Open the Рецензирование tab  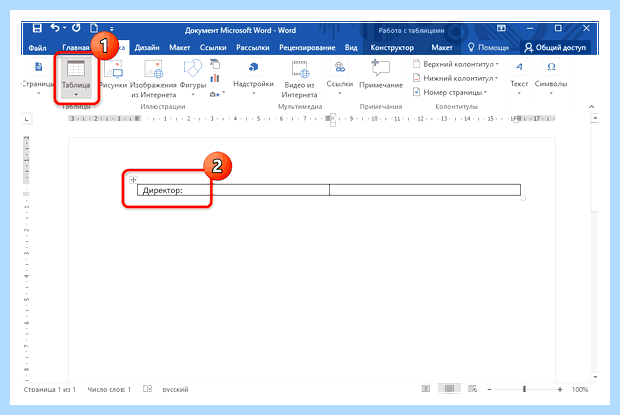tap(307, 48)
